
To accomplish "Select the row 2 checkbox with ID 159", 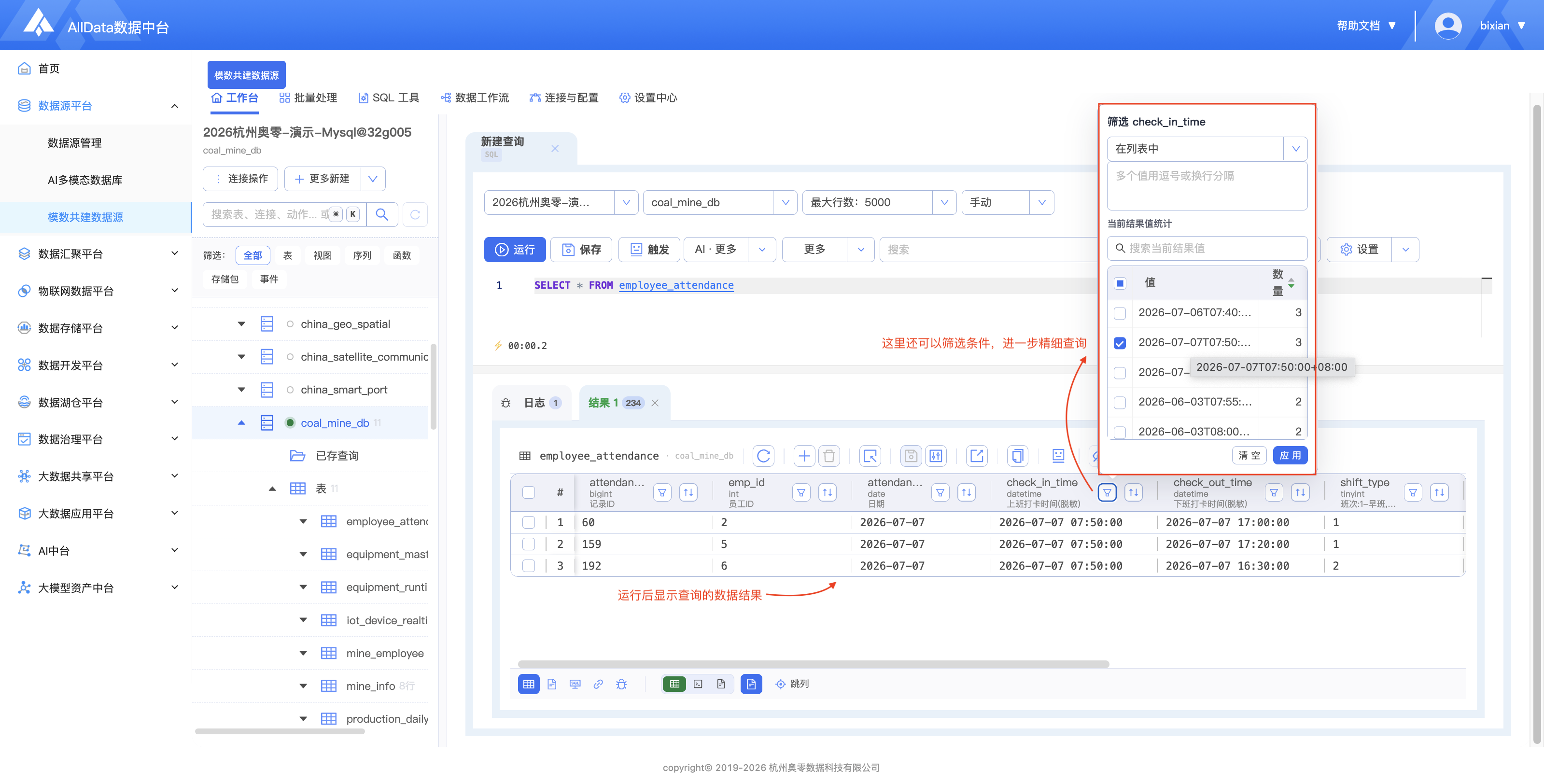I will (528, 544).
